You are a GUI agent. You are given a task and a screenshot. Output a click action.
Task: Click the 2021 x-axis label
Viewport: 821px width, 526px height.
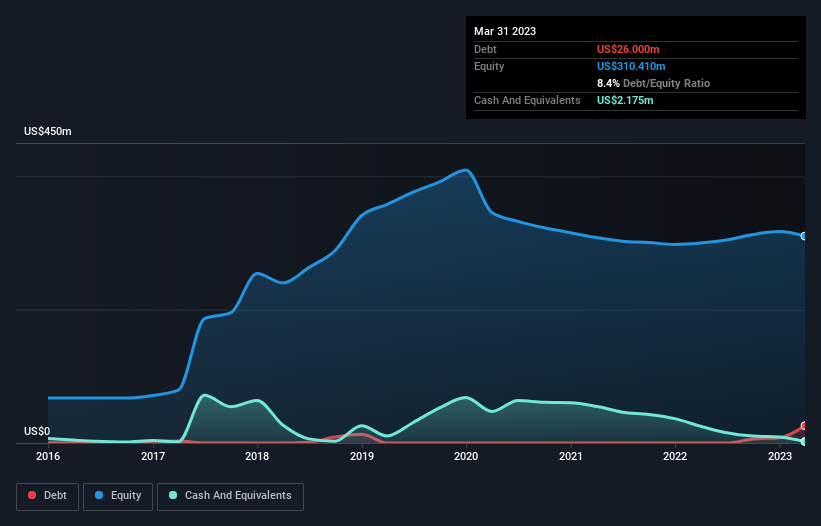point(571,456)
